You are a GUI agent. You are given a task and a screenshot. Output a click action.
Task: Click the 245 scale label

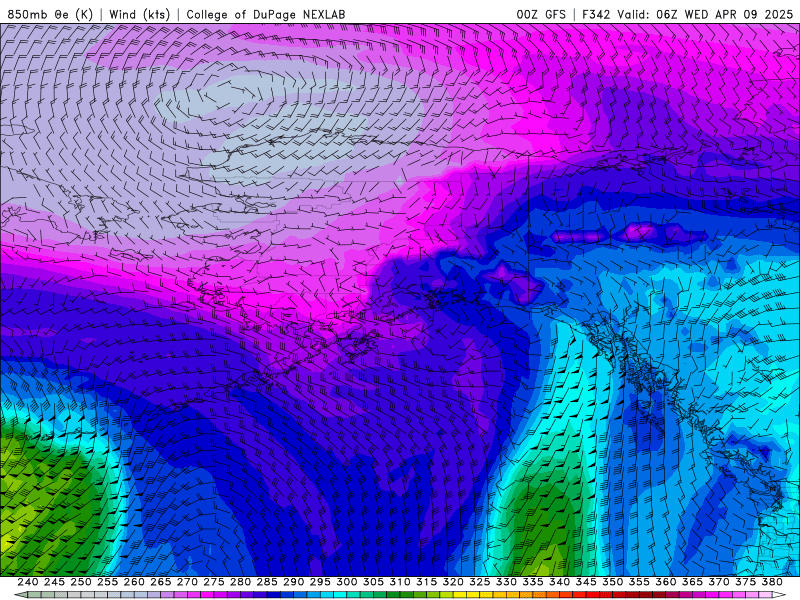(55, 582)
